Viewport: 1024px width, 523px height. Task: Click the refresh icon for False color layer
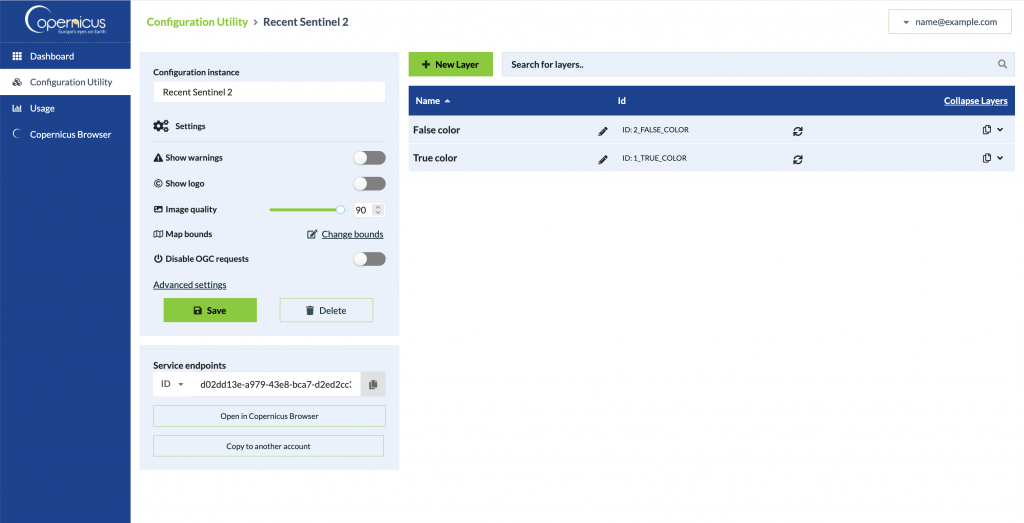coord(798,131)
